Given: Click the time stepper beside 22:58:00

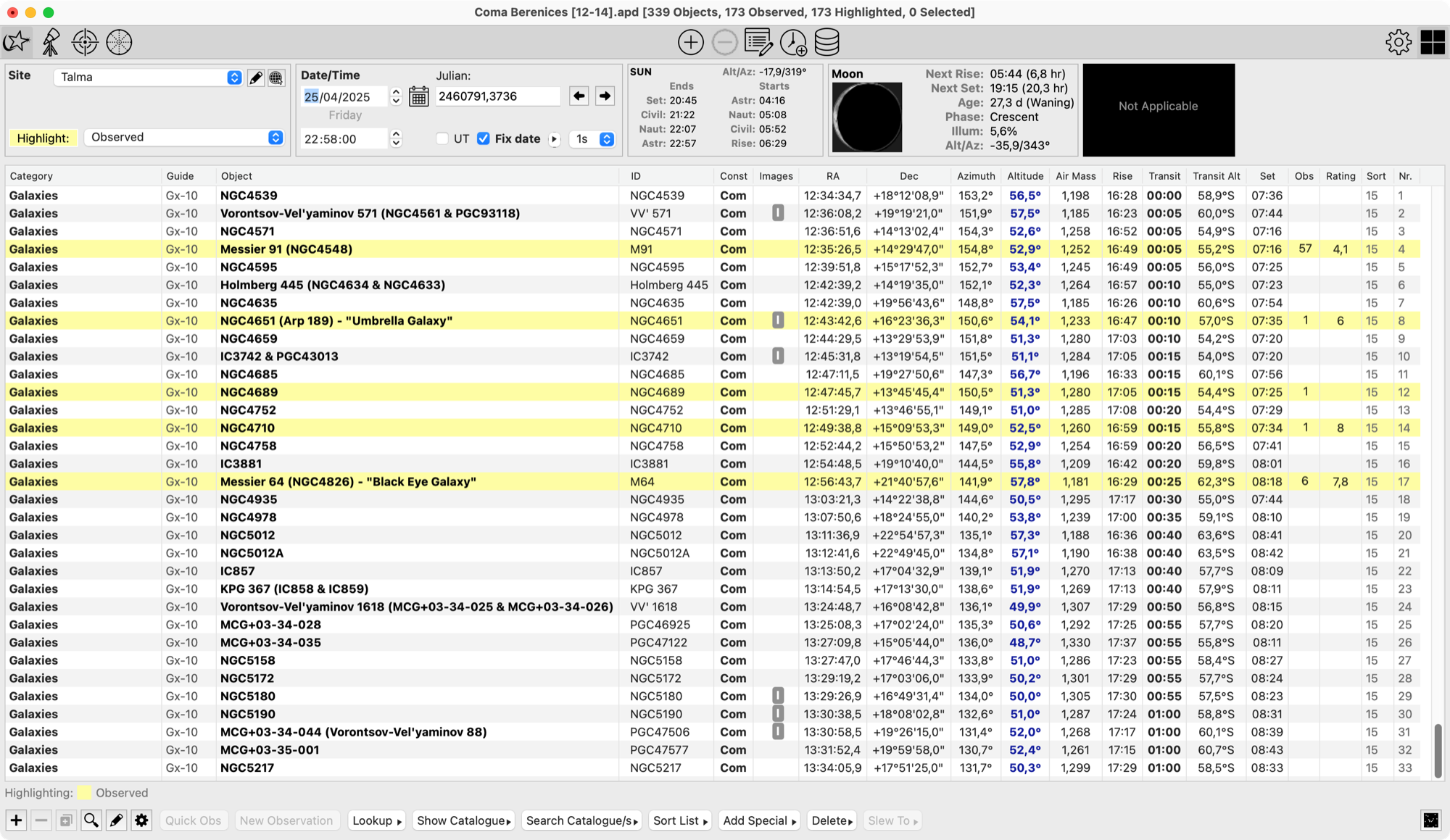Looking at the screenshot, I should 396,138.
